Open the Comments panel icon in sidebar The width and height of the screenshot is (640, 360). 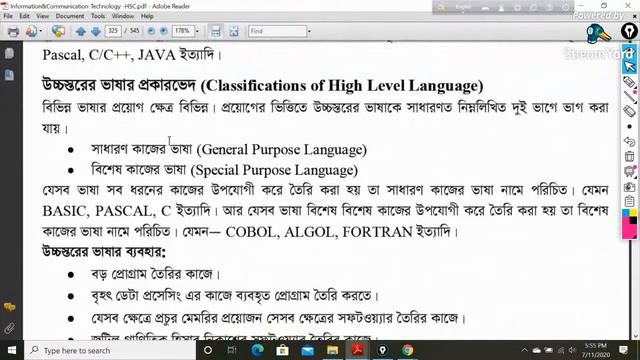click(x=9, y=307)
